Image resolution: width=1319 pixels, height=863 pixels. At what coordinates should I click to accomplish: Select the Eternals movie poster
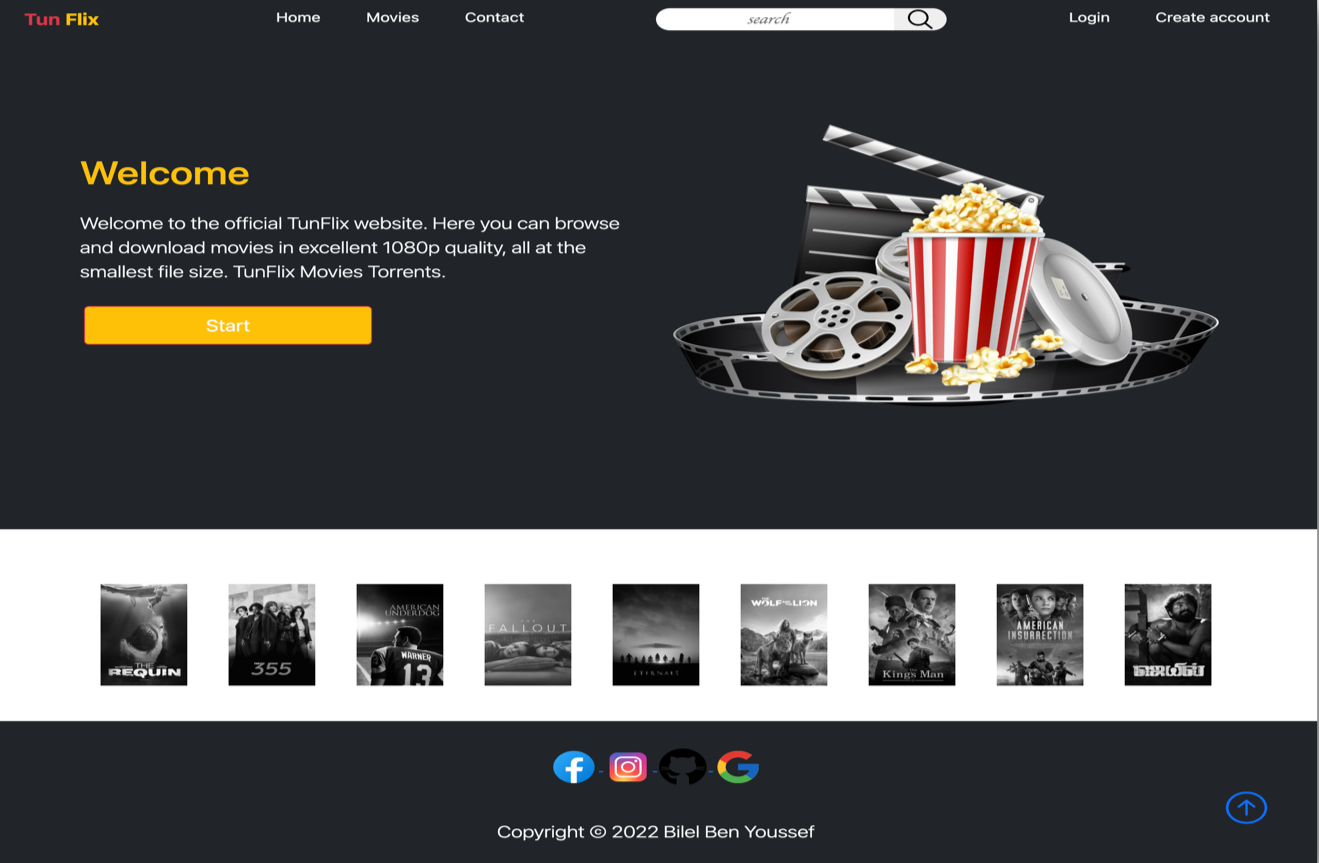pos(656,635)
